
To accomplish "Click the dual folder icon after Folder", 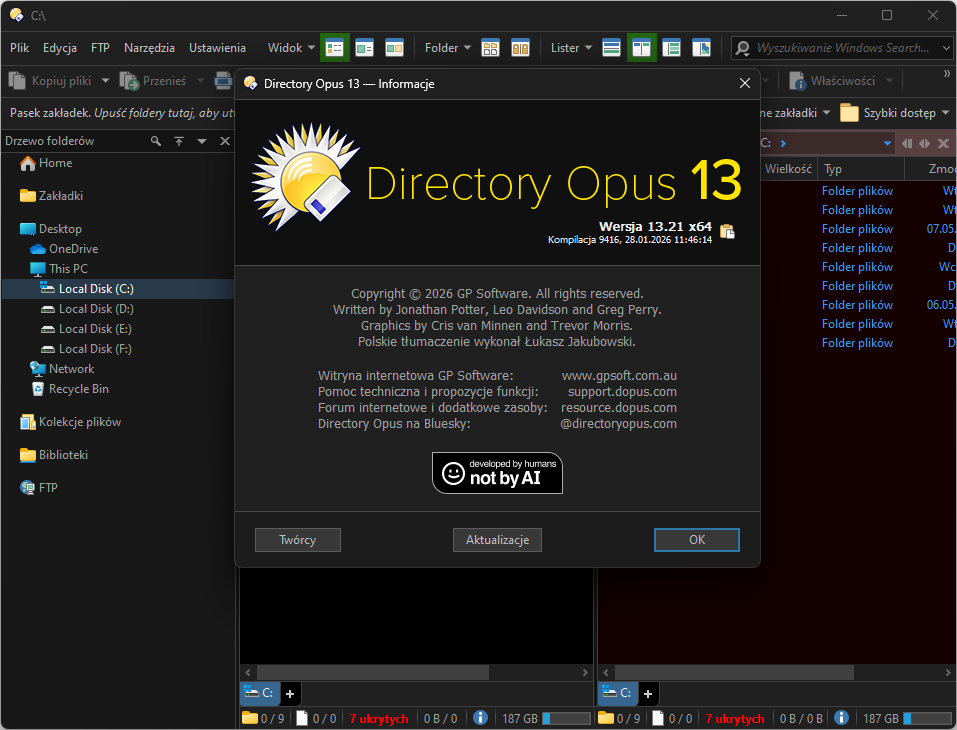I will pyautogui.click(x=520, y=48).
